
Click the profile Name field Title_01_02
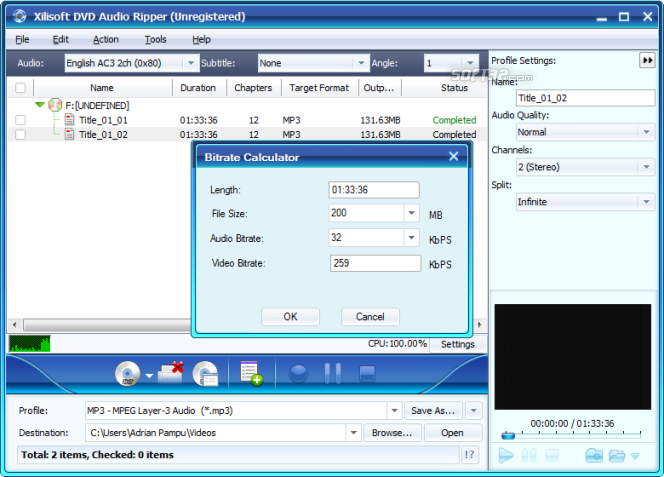tap(585, 98)
